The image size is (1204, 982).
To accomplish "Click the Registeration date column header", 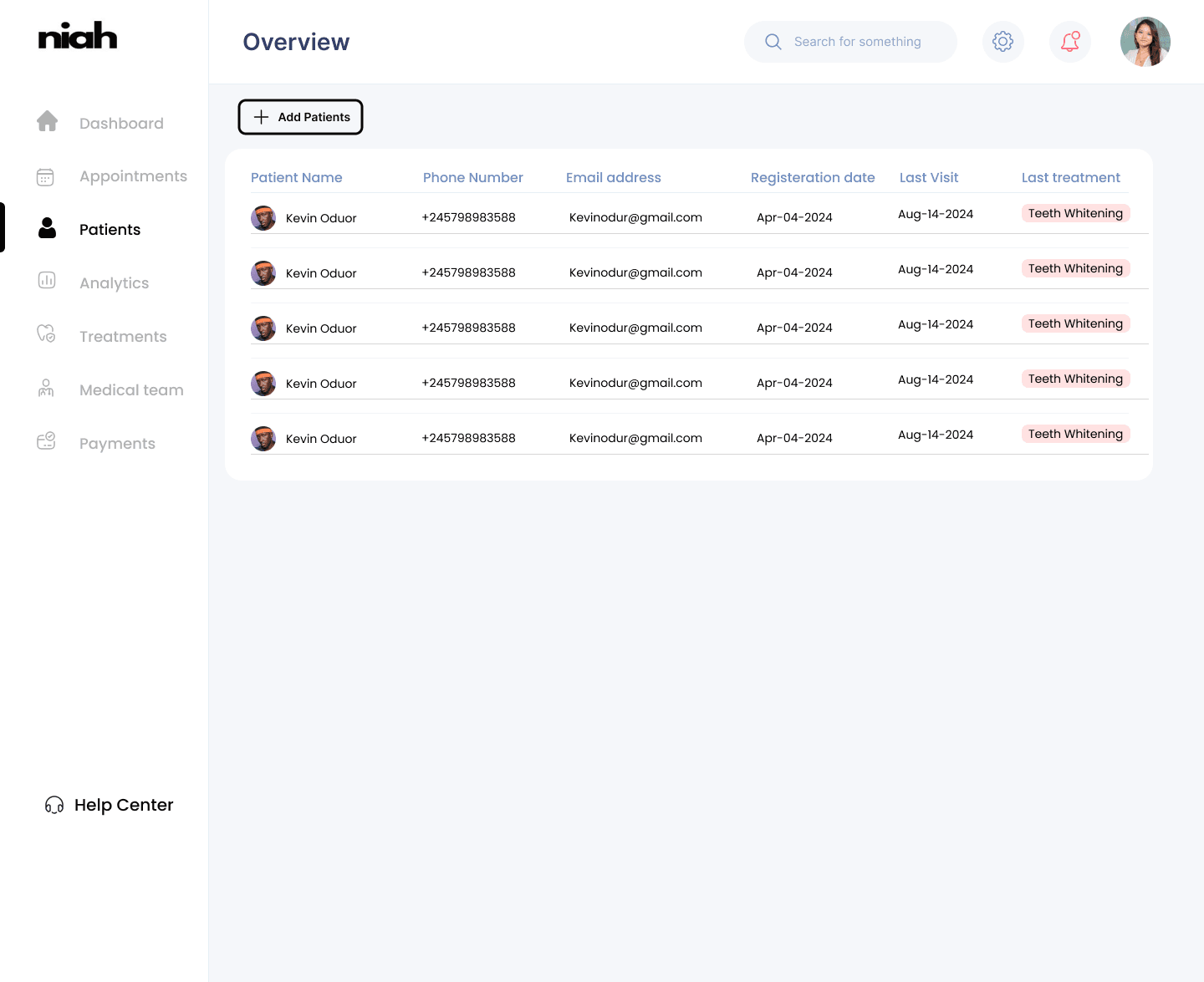I will [813, 178].
